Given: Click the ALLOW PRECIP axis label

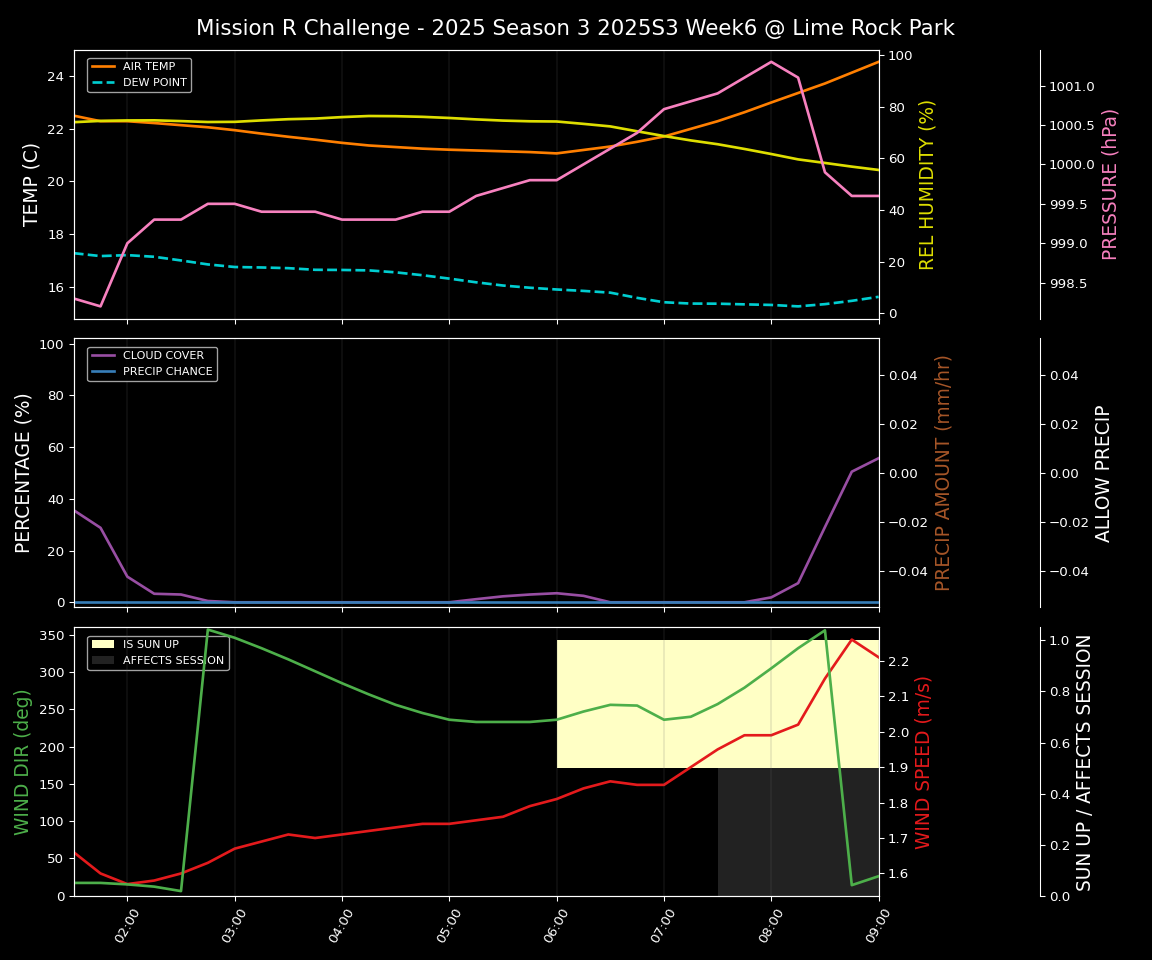Looking at the screenshot, I should pyautogui.click(x=1102, y=474).
